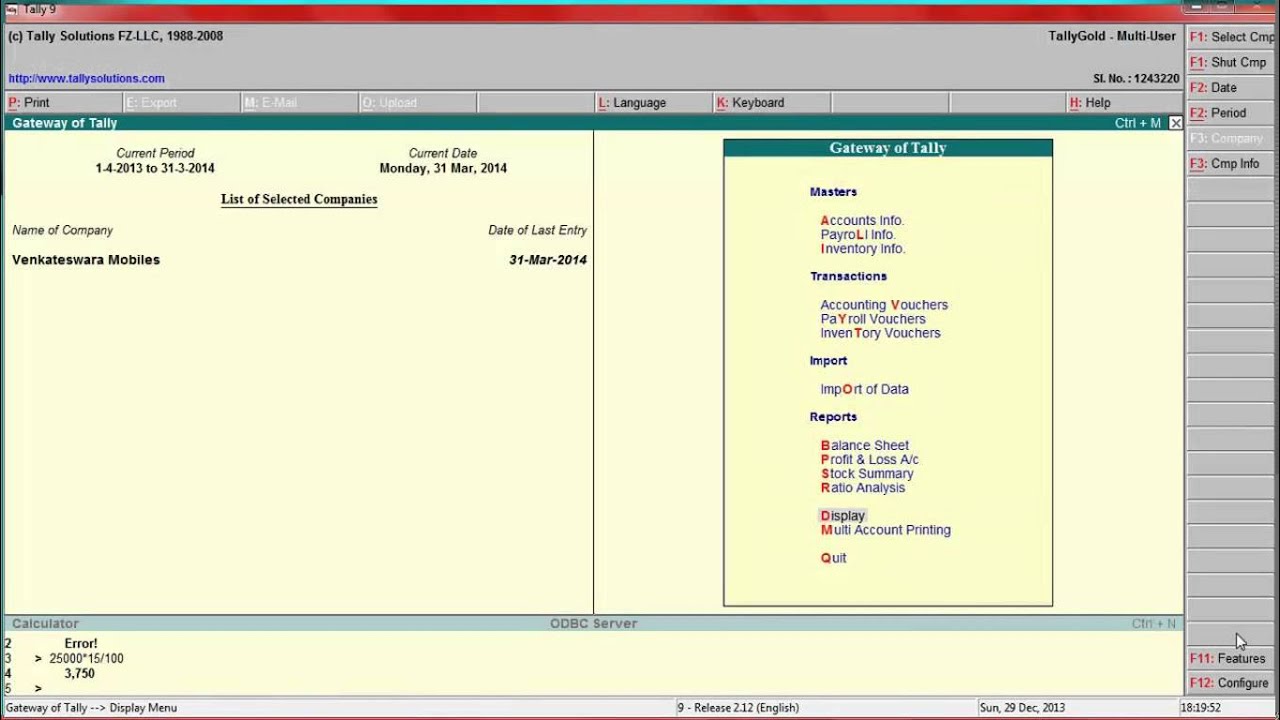This screenshot has height=720, width=1280.
Task: Select the Upload option
Action: pos(417,102)
